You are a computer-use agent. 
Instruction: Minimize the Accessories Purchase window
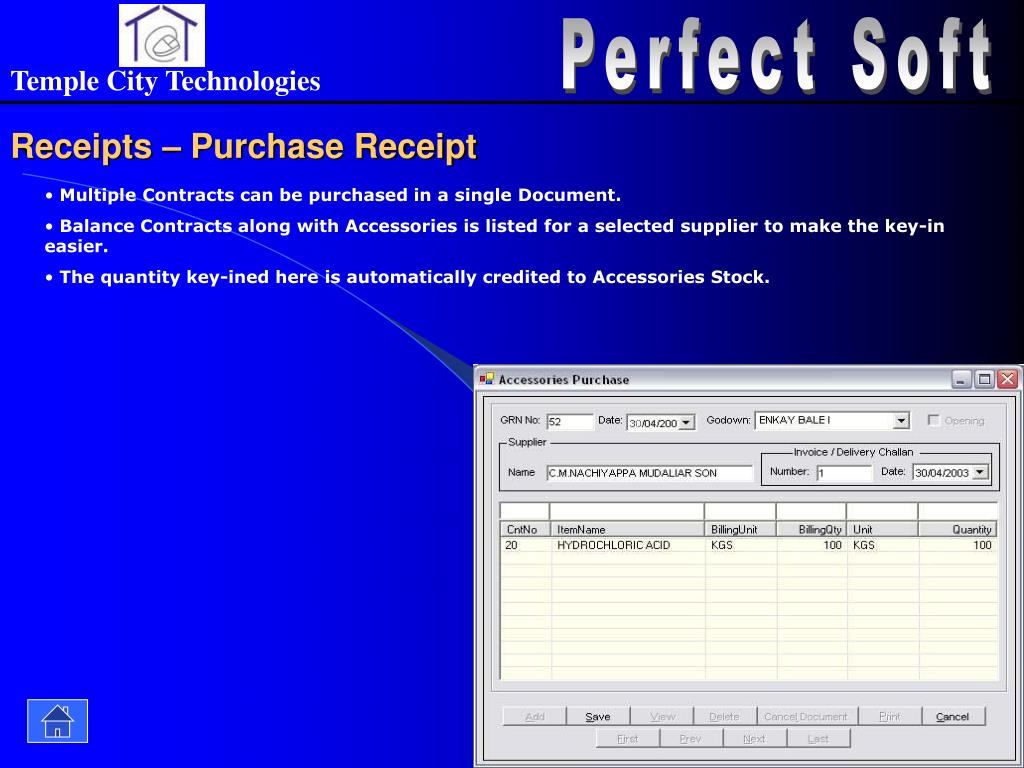pyautogui.click(x=961, y=379)
